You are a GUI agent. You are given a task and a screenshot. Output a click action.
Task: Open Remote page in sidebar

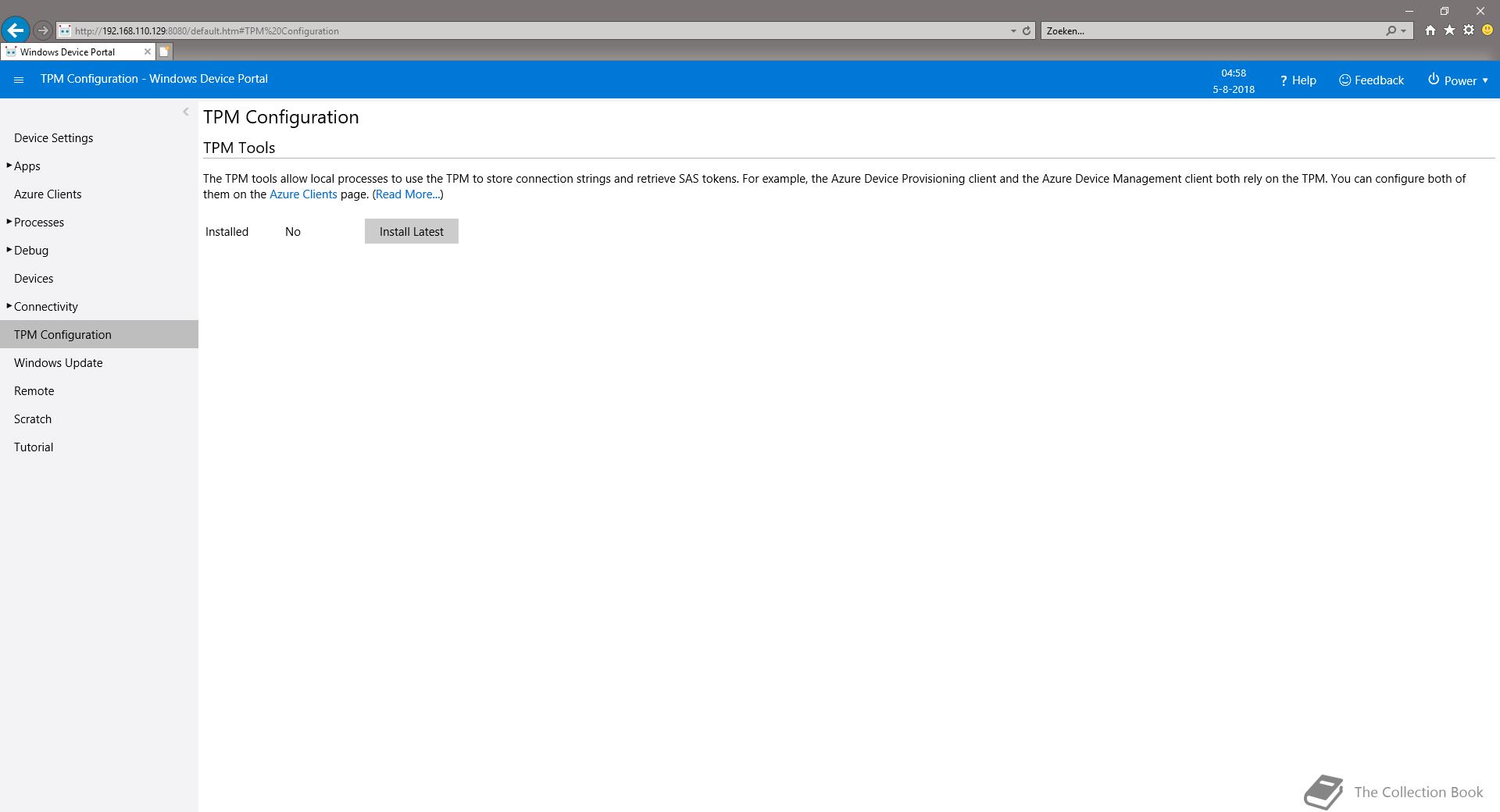(34, 391)
